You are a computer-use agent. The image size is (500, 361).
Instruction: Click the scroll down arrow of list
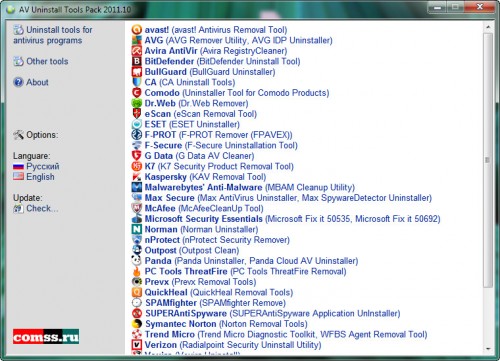(488, 349)
